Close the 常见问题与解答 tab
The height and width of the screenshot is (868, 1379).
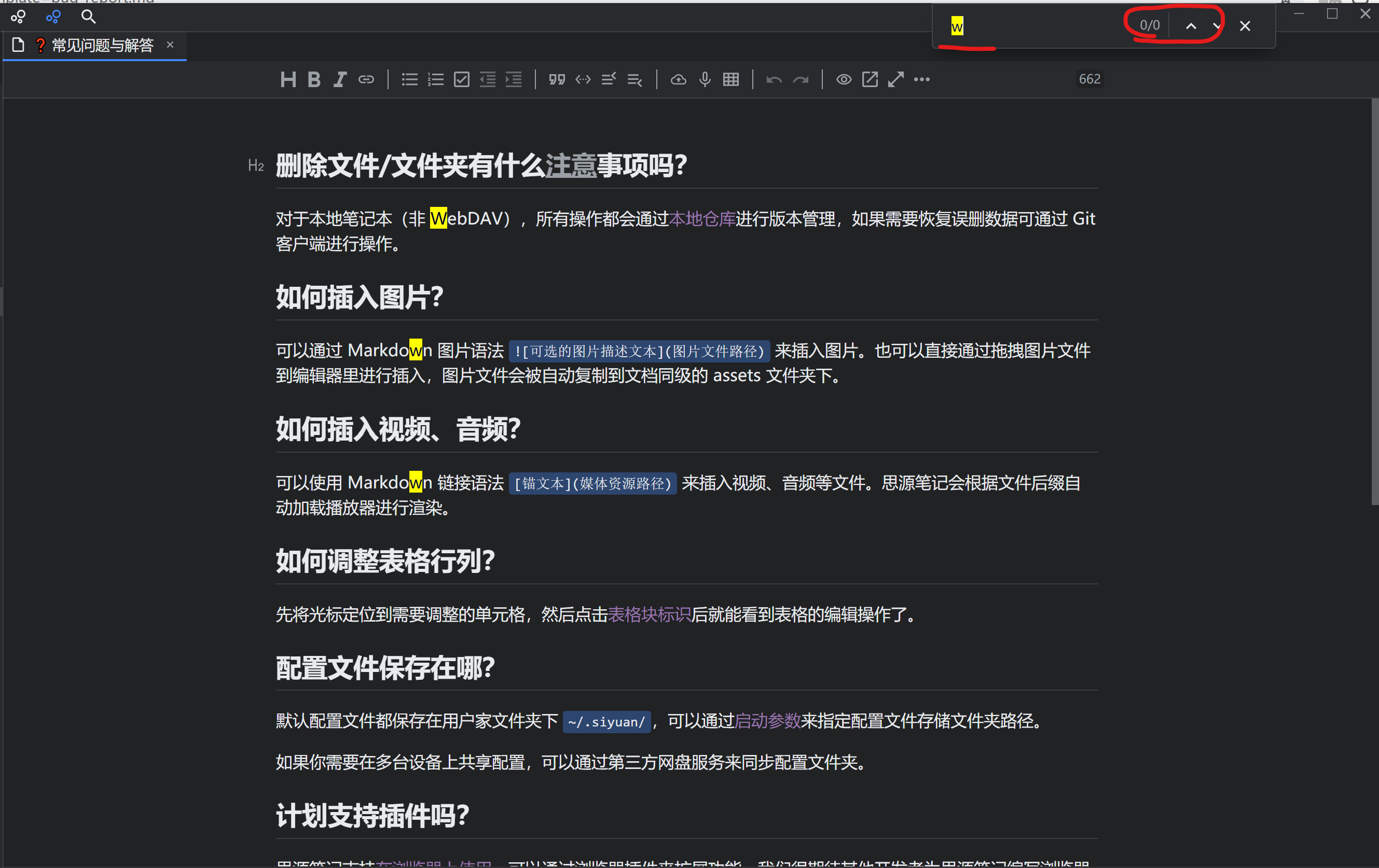pyautogui.click(x=170, y=45)
